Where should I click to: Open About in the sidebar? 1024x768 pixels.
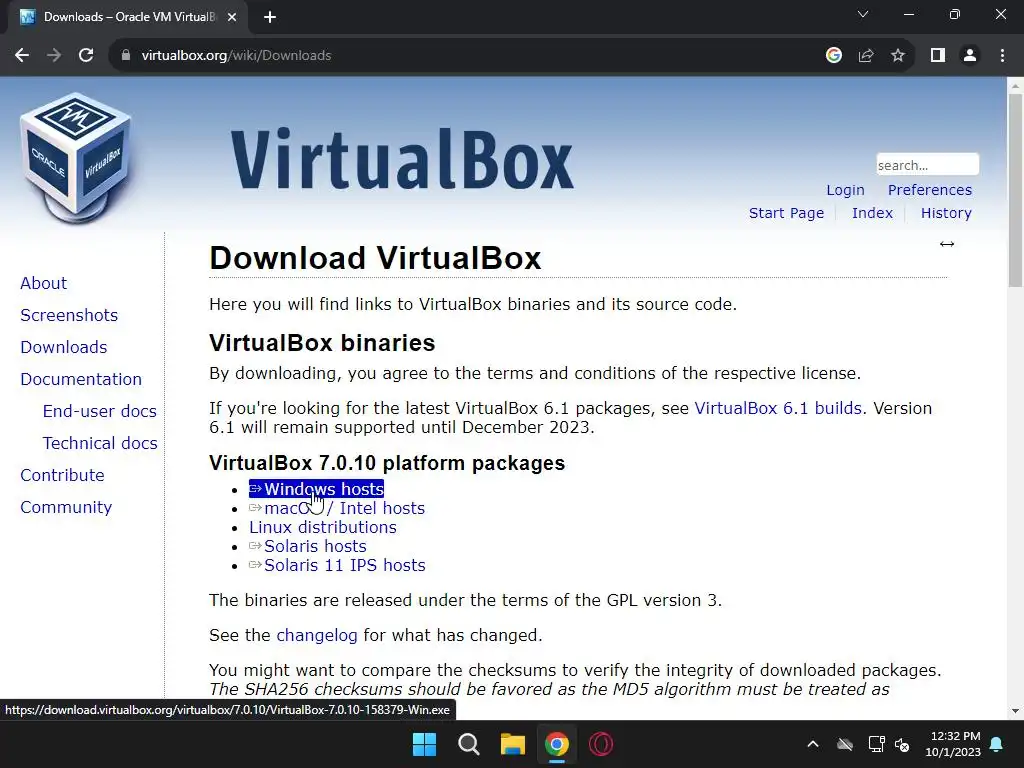(x=44, y=283)
